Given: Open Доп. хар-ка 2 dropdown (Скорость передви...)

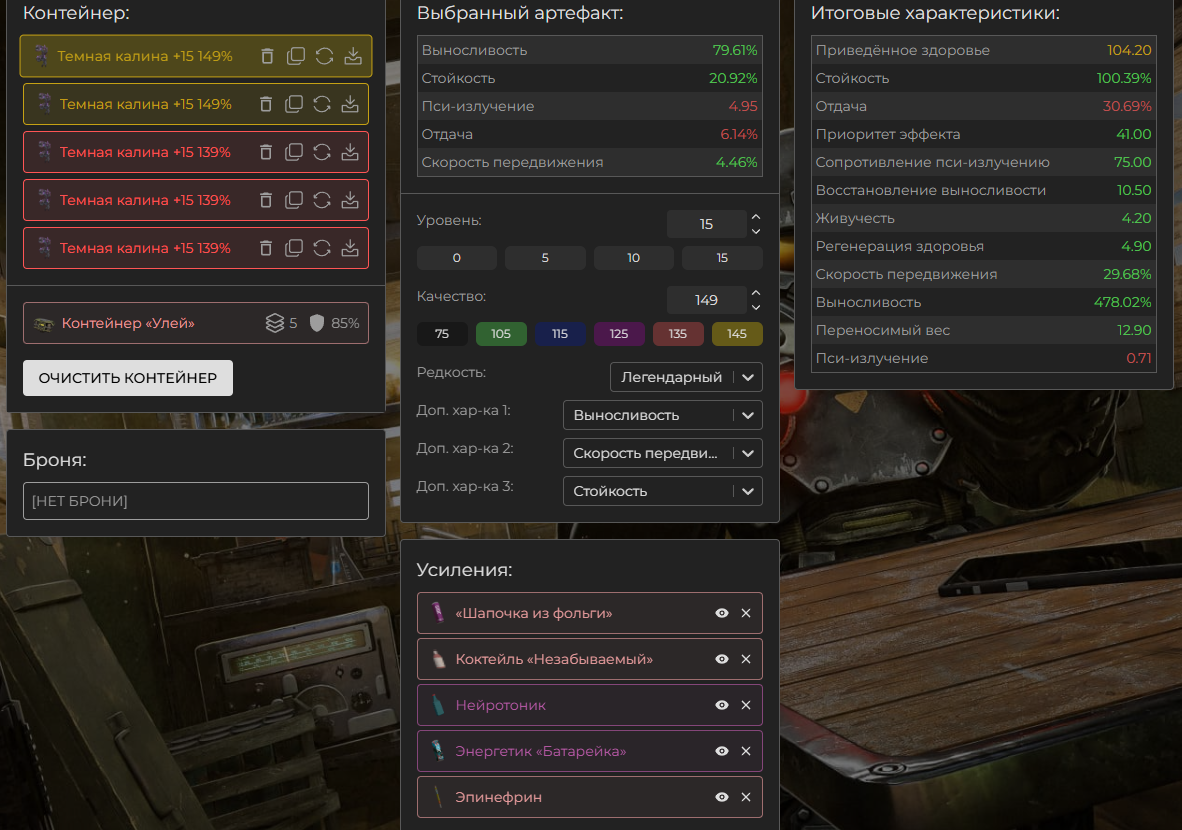Looking at the screenshot, I should [663, 453].
